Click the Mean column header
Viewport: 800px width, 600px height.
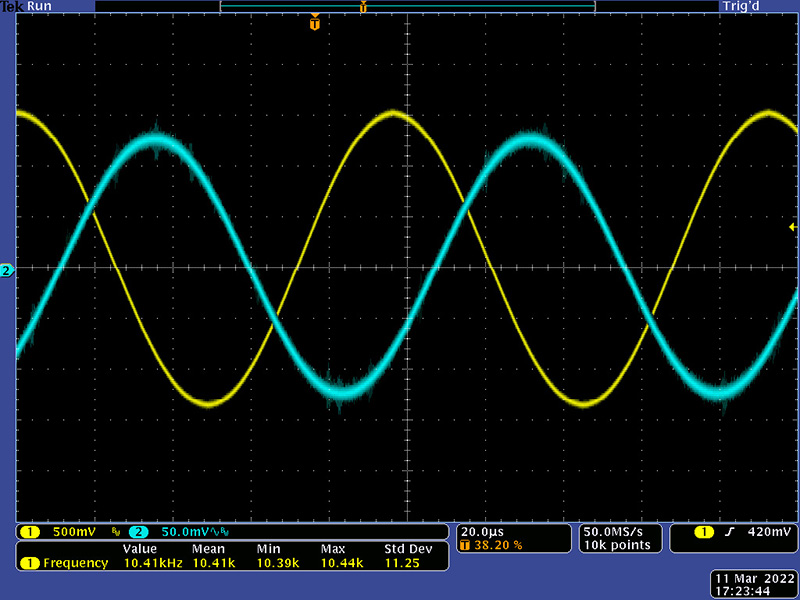tap(208, 549)
